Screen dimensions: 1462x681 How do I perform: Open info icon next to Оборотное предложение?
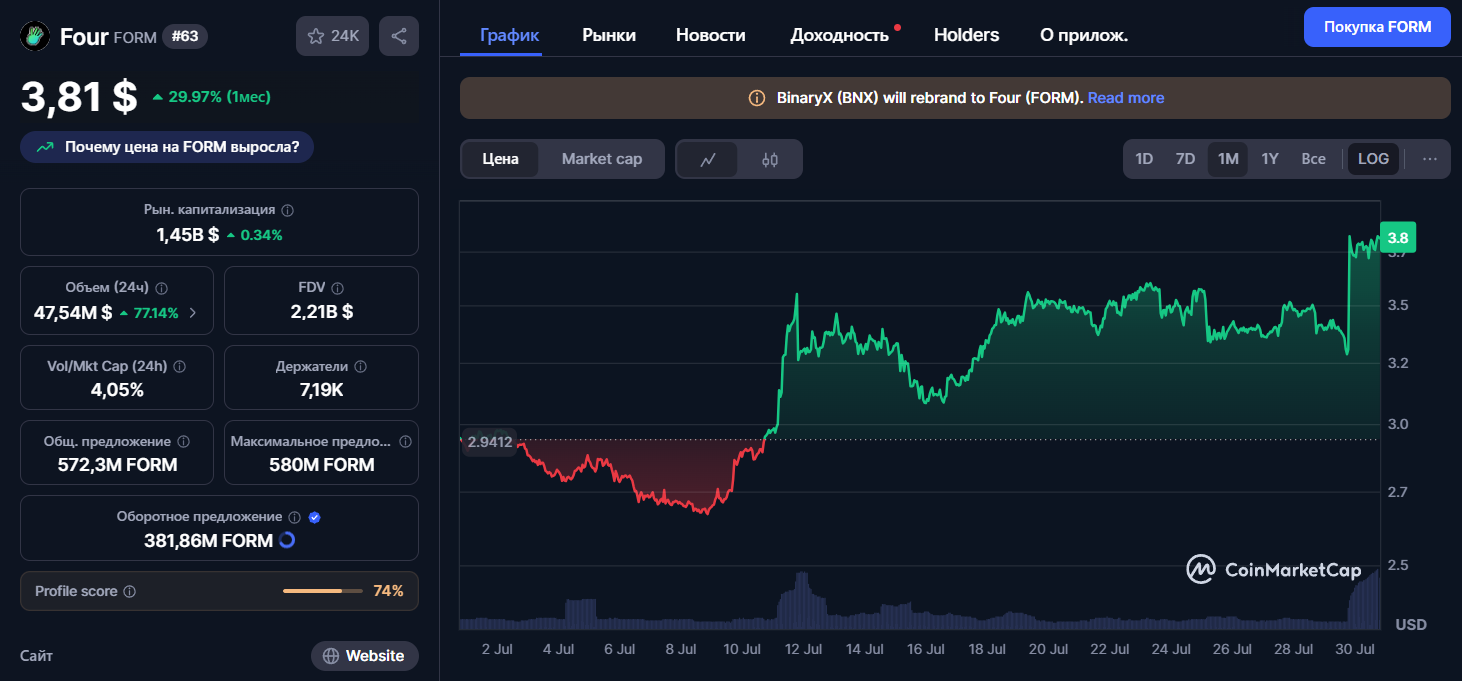[294, 517]
